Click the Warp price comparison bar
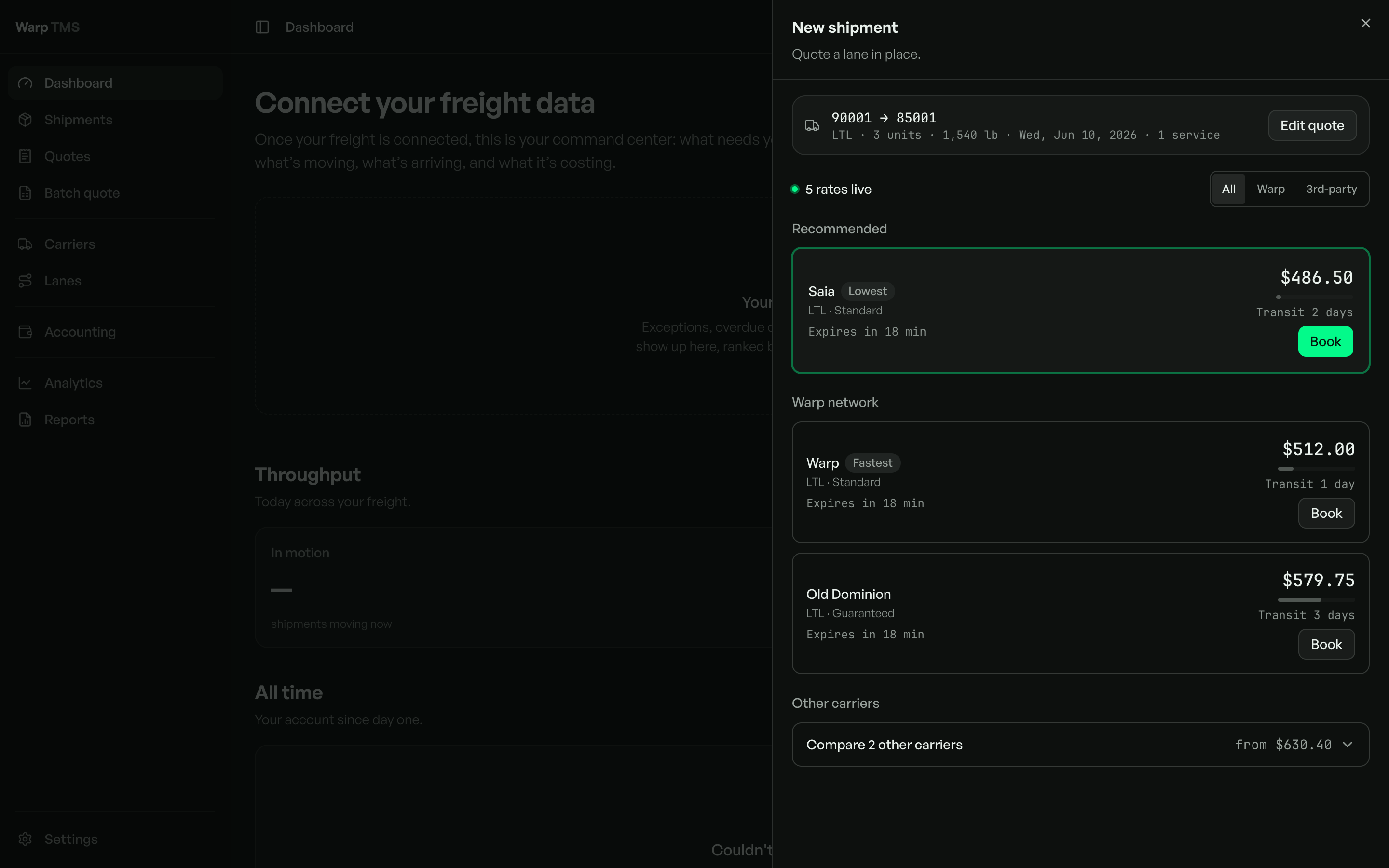1389x868 pixels. [x=1316, y=469]
